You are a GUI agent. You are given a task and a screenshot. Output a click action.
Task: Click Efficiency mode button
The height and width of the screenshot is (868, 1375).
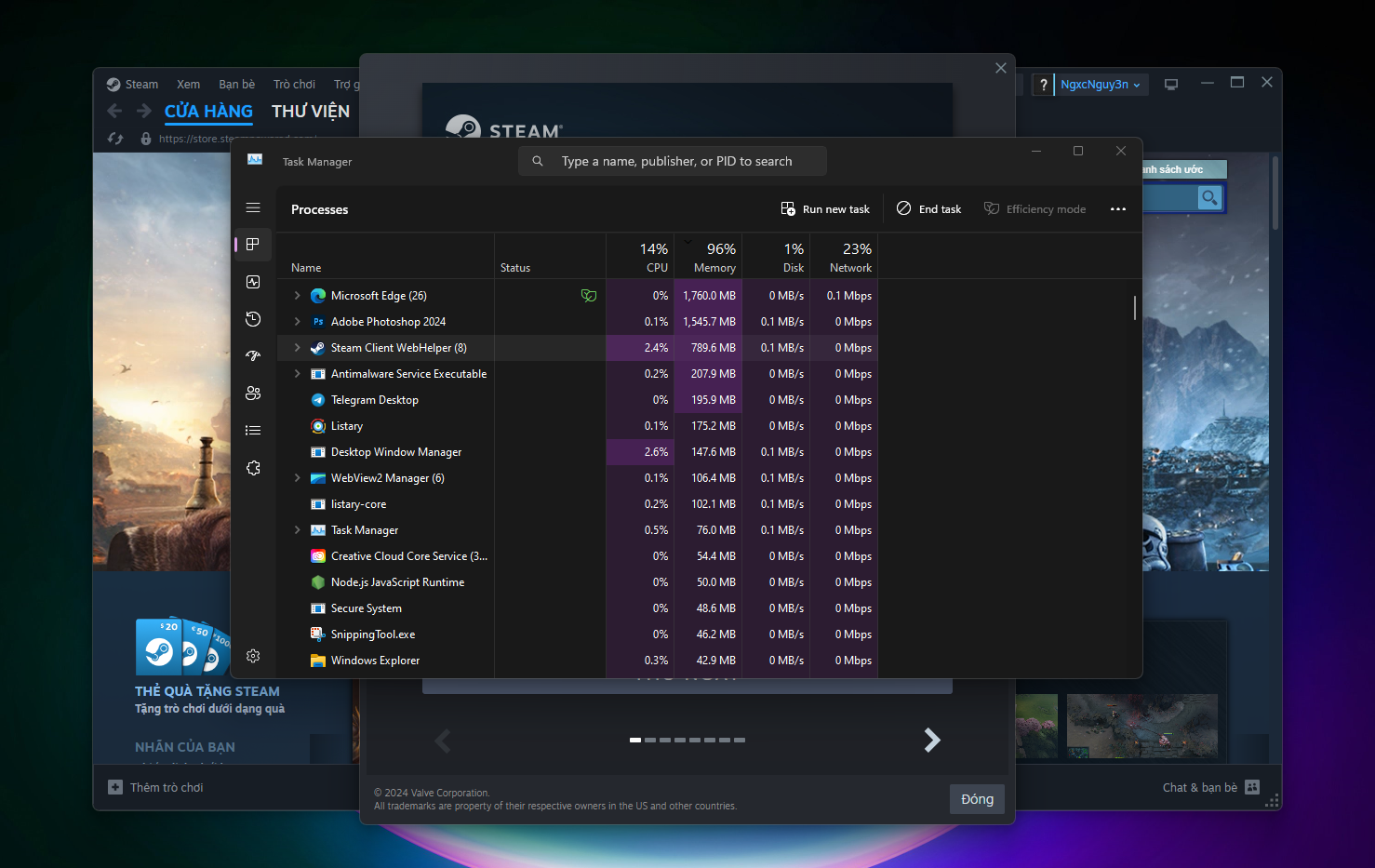coord(1035,209)
